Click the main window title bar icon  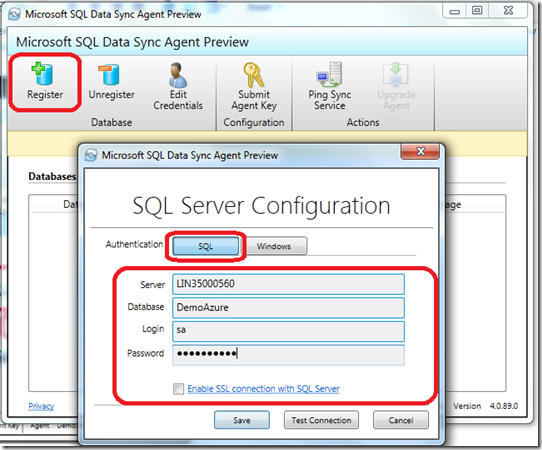pyautogui.click(x=14, y=14)
